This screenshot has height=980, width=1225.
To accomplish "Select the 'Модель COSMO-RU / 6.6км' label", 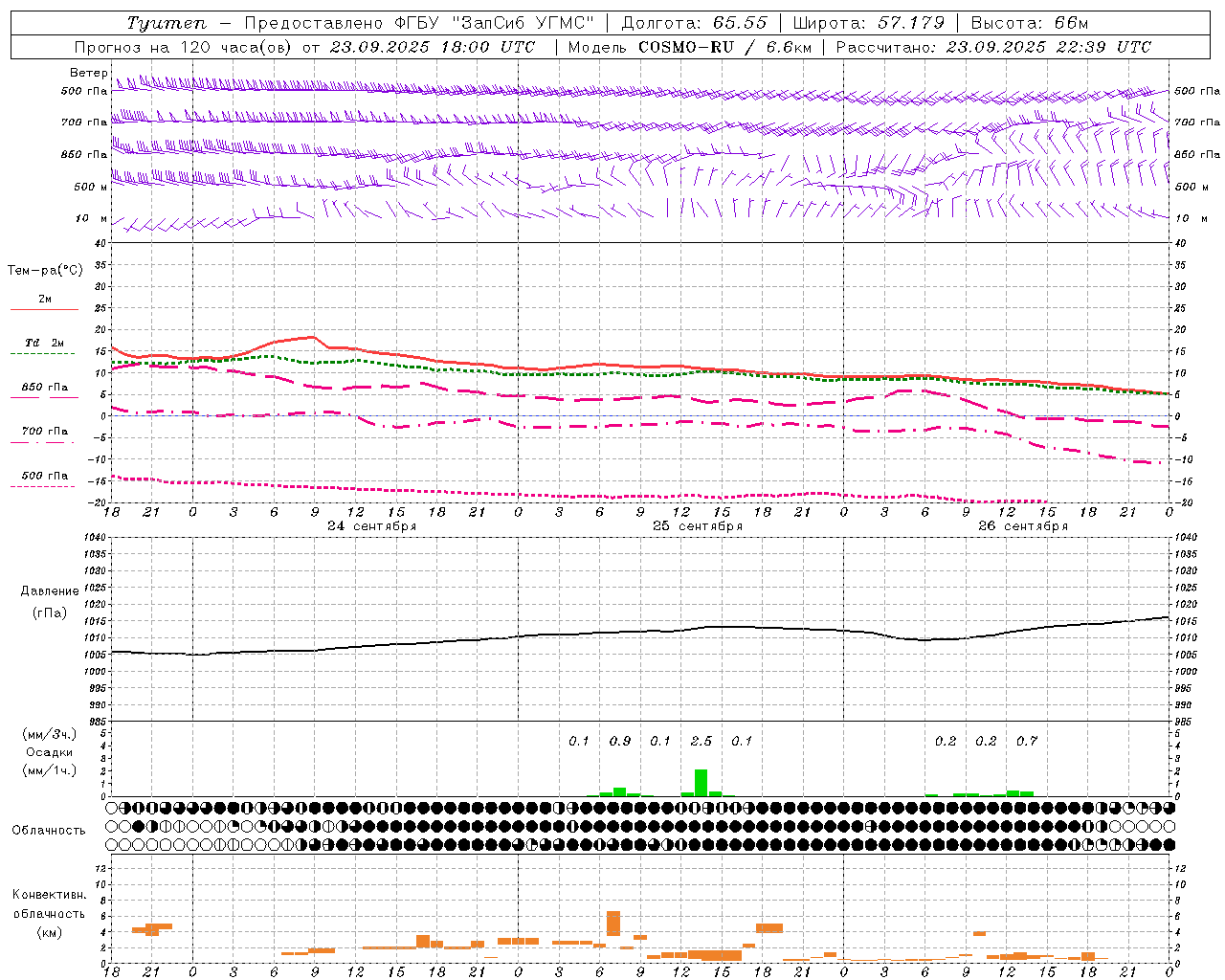I will pos(690,47).
